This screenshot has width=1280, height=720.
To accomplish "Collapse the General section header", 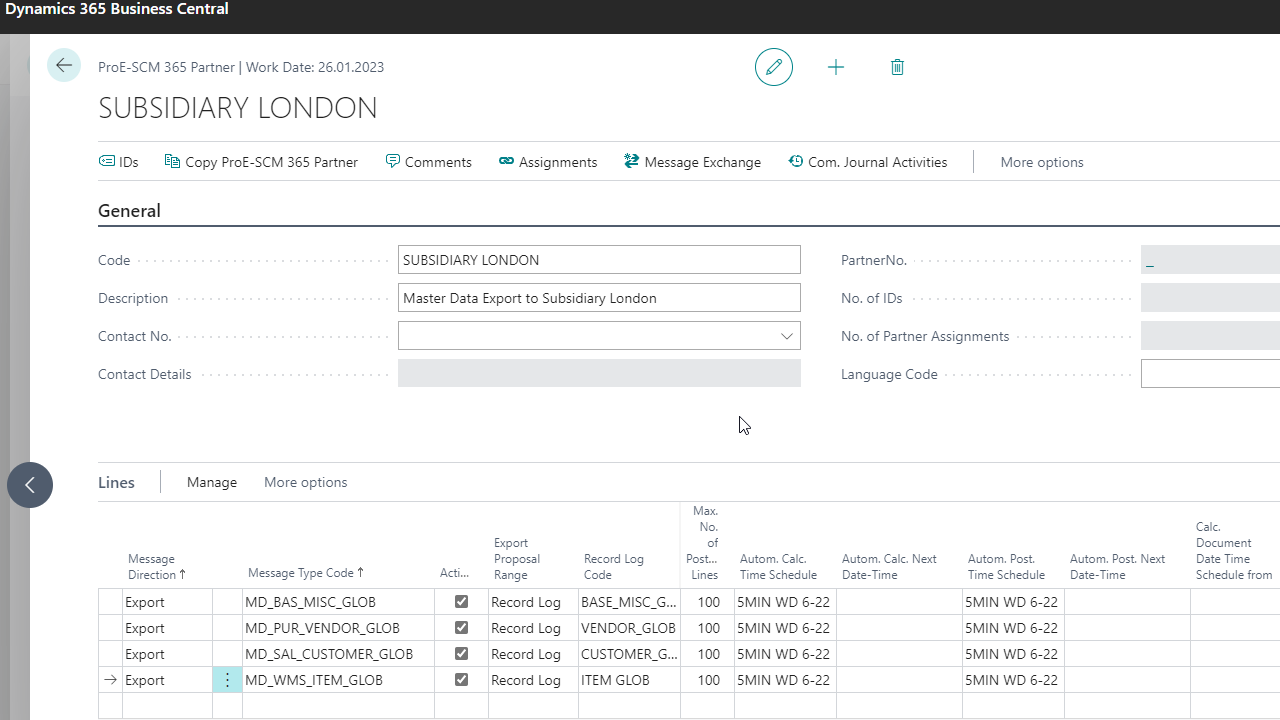I will pos(129,211).
